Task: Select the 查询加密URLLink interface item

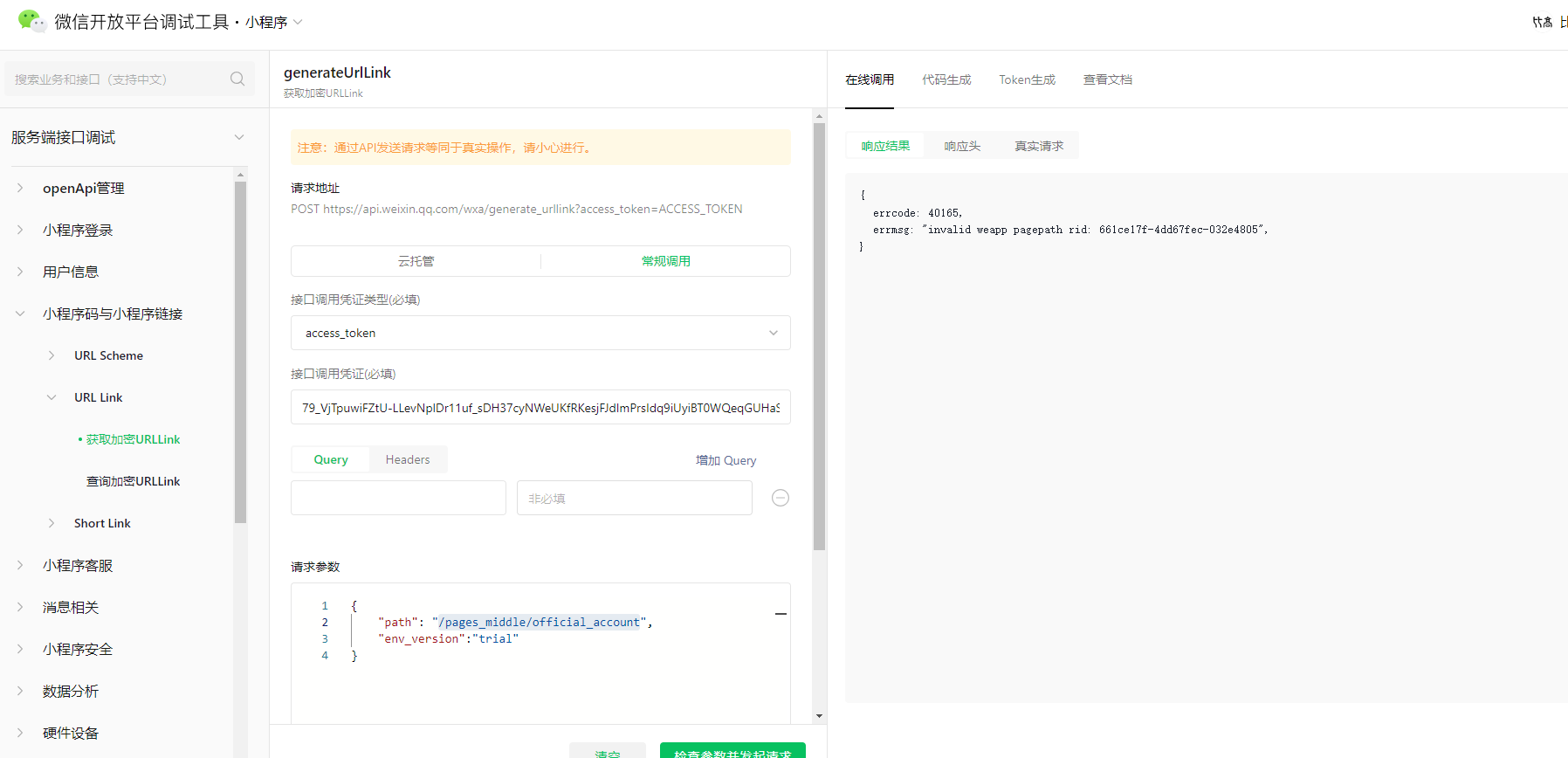Action: 133,481
